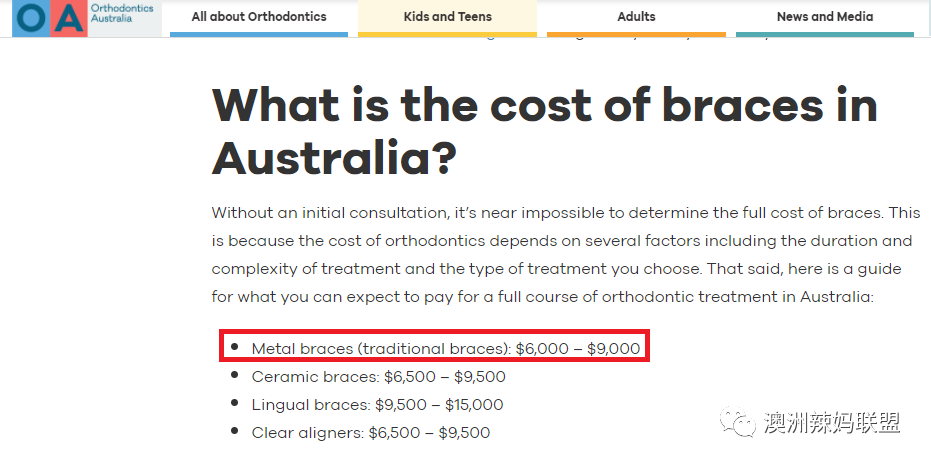931x464 pixels.
Task: Click the 澳洲辣妈联盟 watermark text
Action: (x=832, y=422)
